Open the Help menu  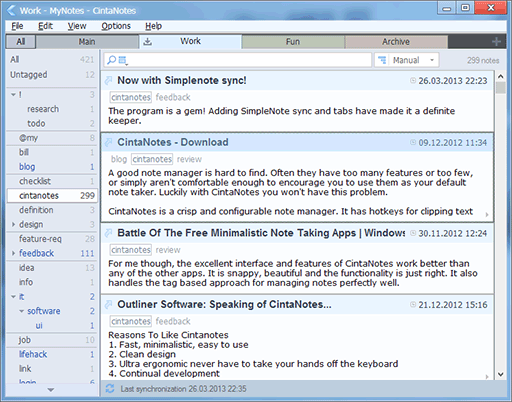(x=153, y=26)
